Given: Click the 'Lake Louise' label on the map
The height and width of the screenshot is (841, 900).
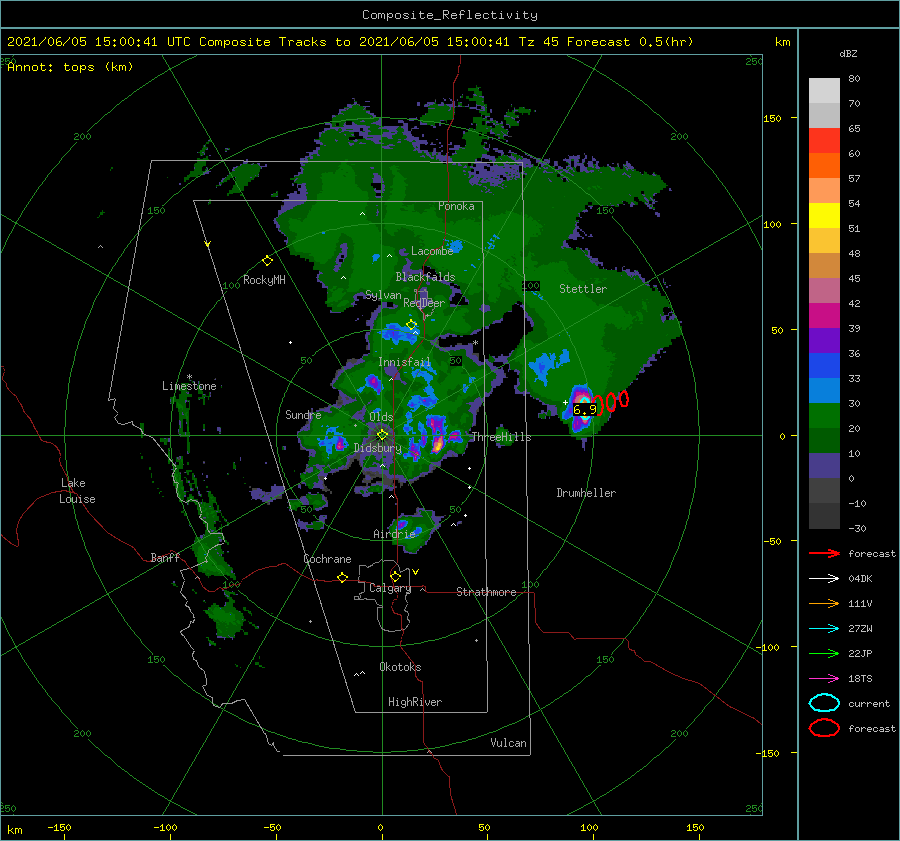Looking at the screenshot, I should coord(77,491).
